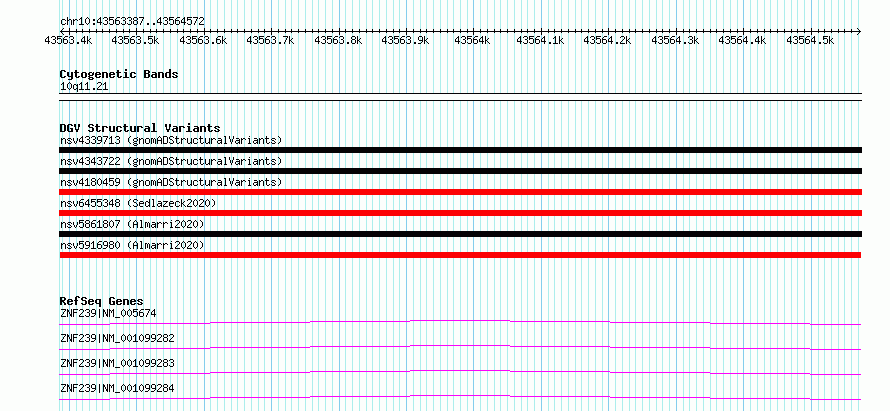Viewport: 890px width, 411px height.
Task: Select the 43564.3k ruler tick label
Action: click(x=675, y=40)
